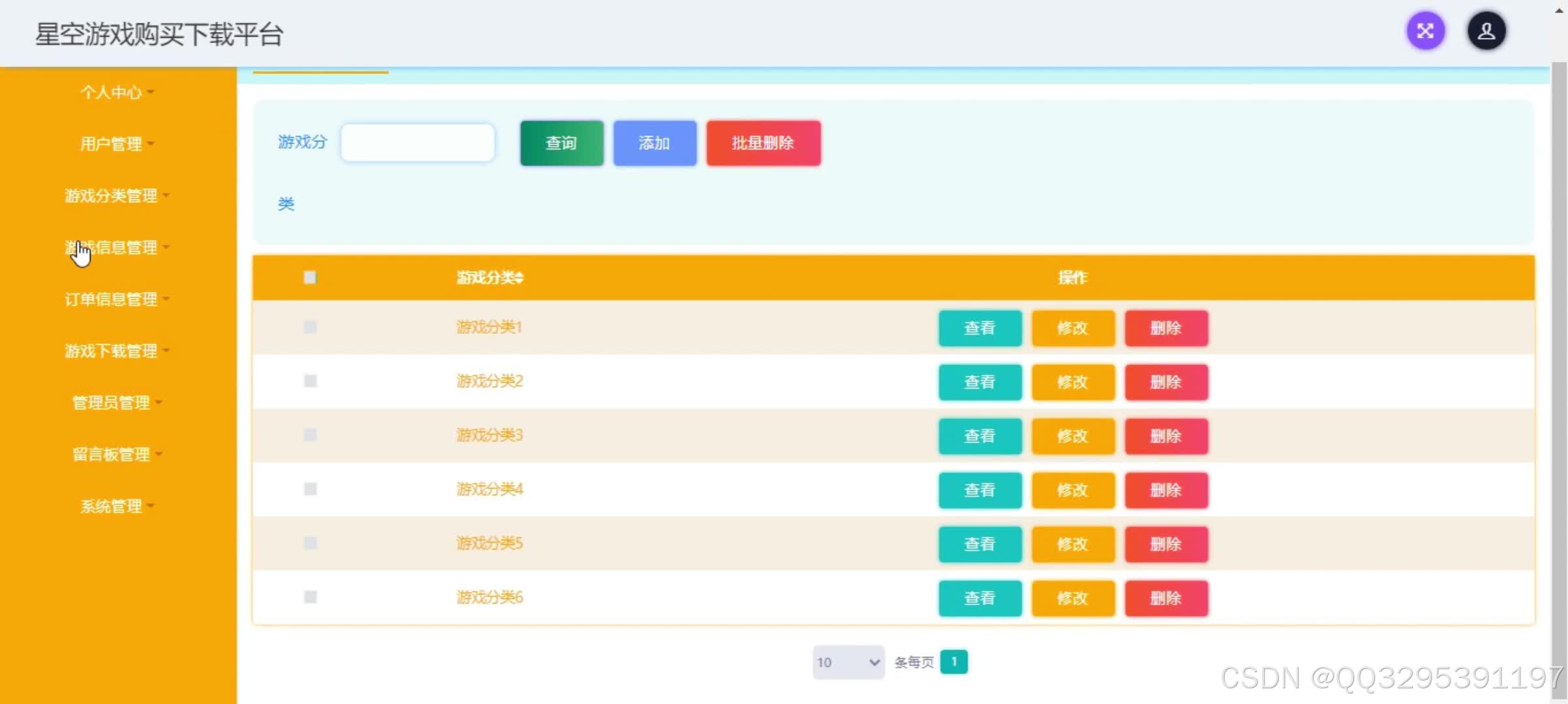Remove the 游戏分类5 entry
1568x704 pixels.
click(1166, 544)
